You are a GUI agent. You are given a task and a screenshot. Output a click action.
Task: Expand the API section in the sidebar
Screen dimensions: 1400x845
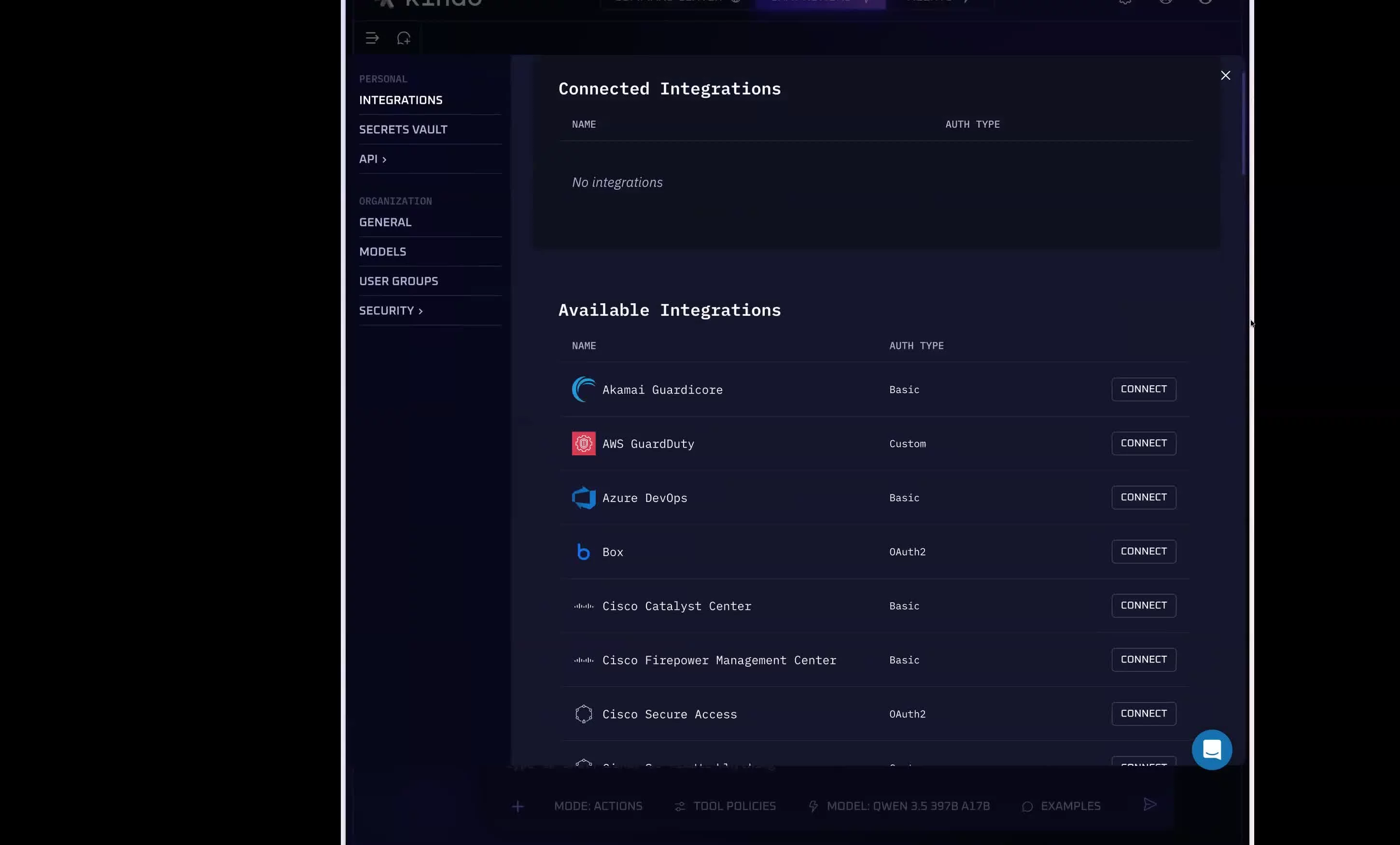click(373, 159)
